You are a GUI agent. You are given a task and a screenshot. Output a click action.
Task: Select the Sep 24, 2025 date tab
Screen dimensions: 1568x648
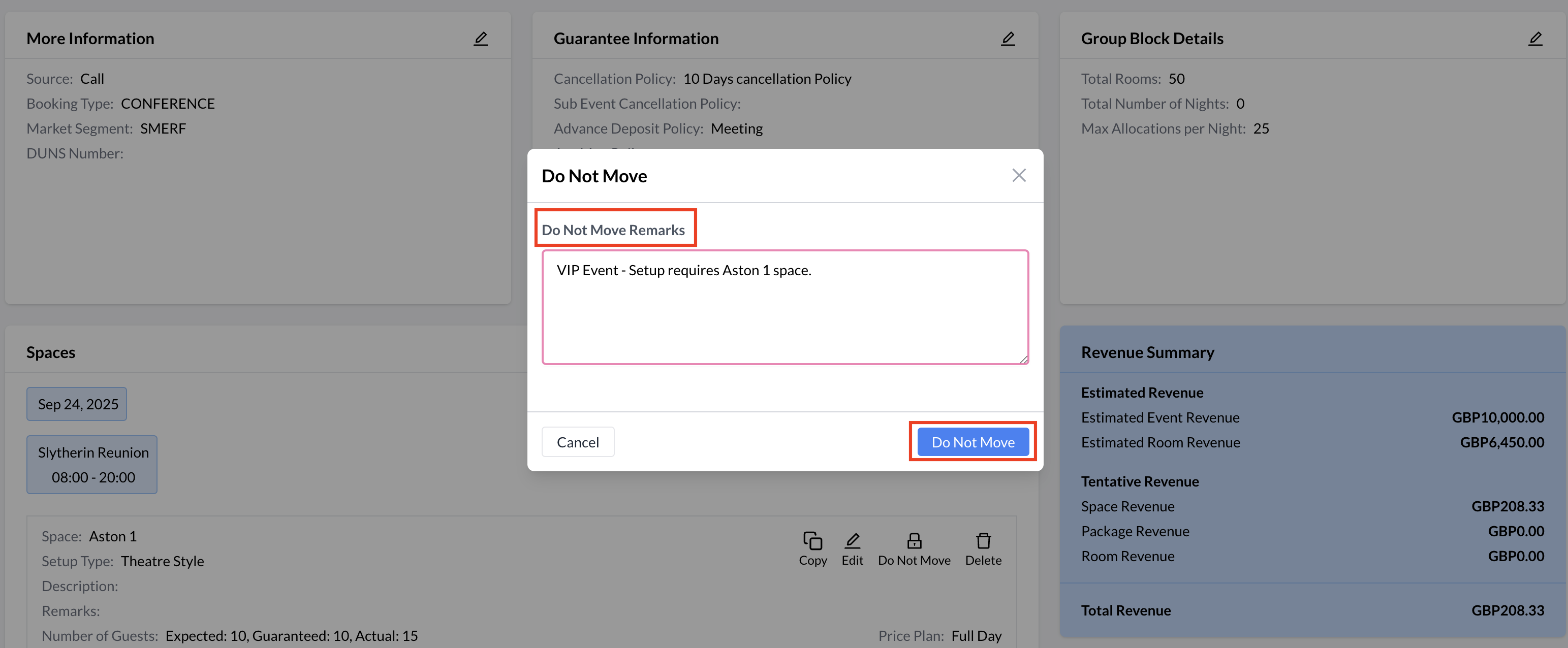(x=77, y=404)
